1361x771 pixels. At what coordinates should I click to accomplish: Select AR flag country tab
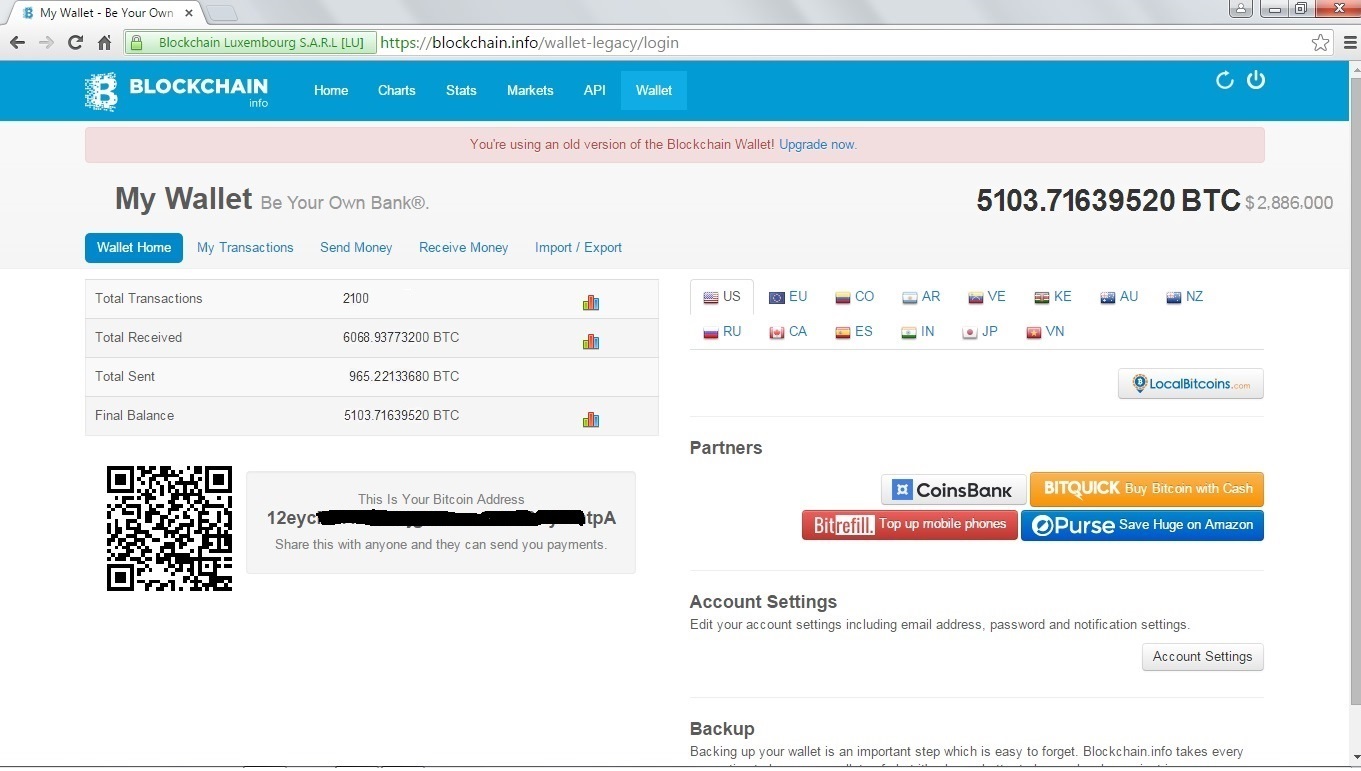pos(921,297)
